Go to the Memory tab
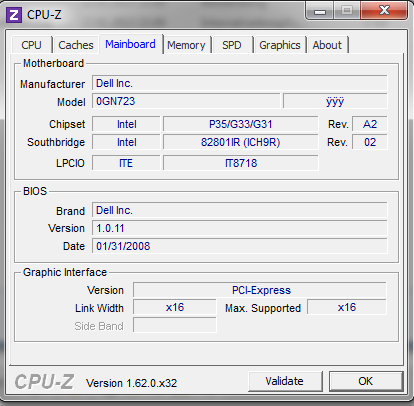The width and height of the screenshot is (414, 406). point(186,45)
